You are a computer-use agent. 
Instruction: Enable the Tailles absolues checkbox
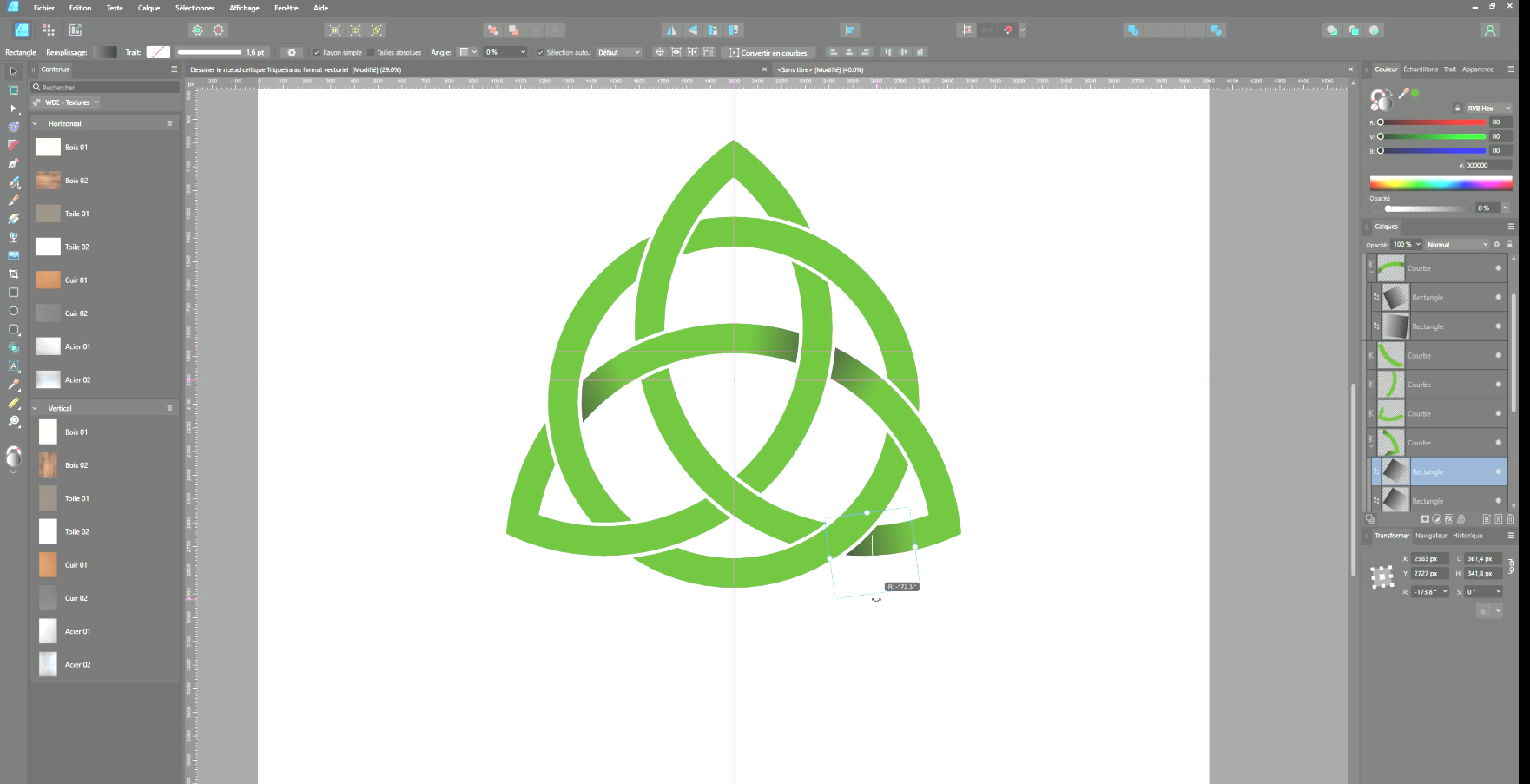[x=371, y=53]
